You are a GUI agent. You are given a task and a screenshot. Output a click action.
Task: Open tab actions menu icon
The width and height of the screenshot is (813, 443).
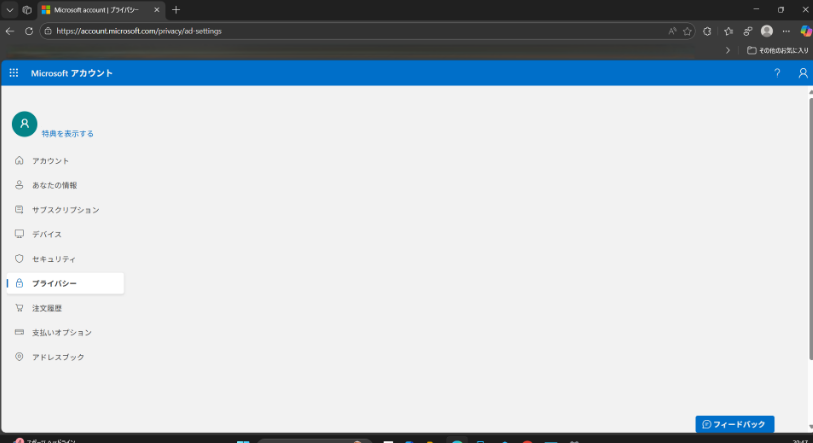tap(27, 10)
